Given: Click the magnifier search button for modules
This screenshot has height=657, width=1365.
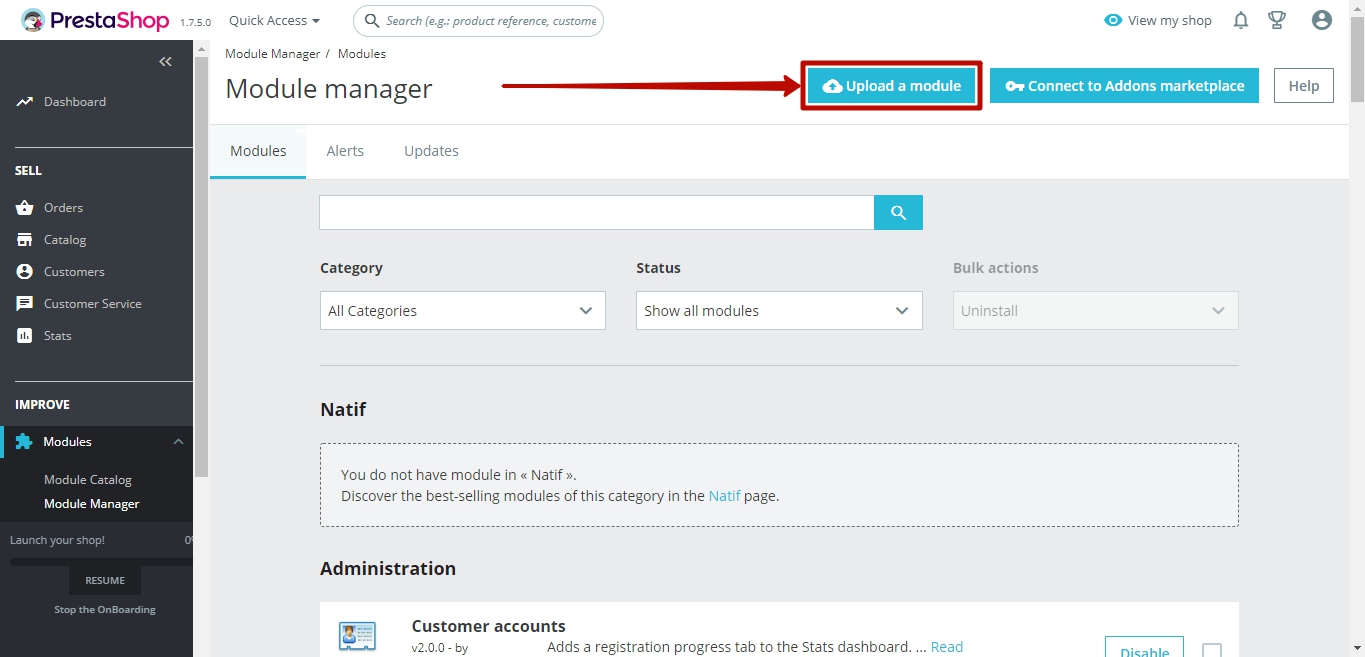Looking at the screenshot, I should (898, 212).
